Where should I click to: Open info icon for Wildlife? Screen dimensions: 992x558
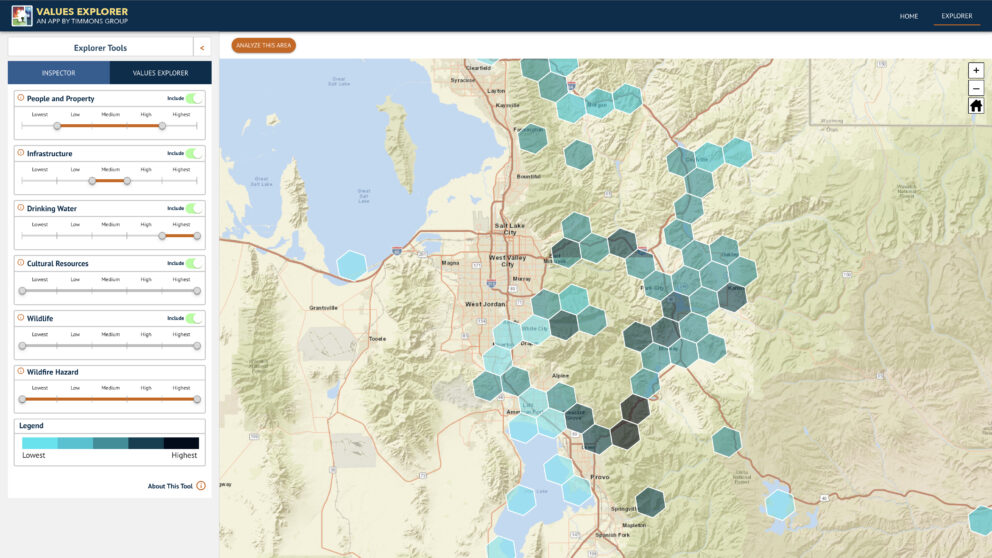[x=21, y=318]
